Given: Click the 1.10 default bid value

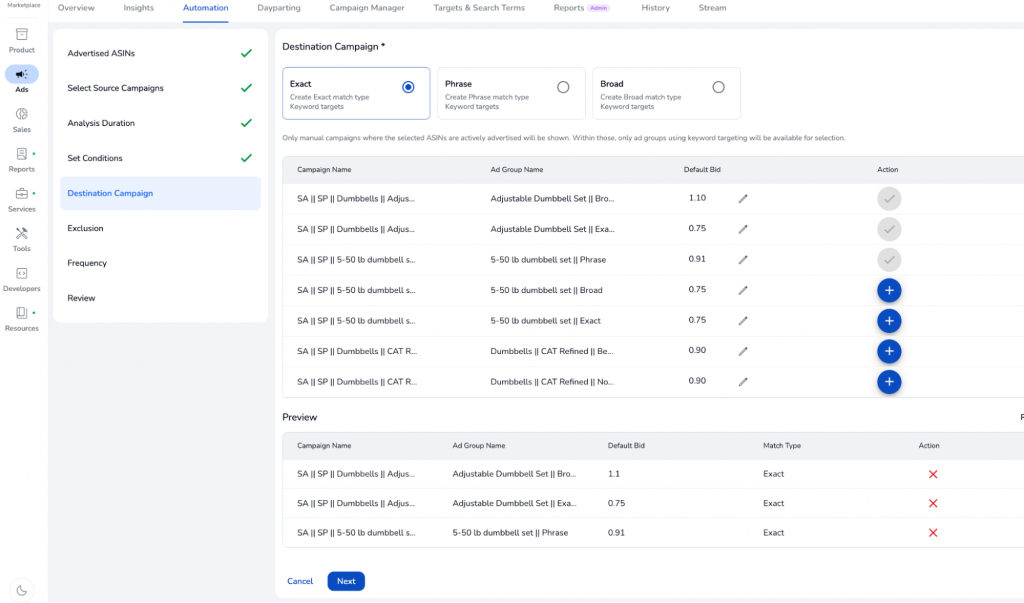Looking at the screenshot, I should (x=697, y=198).
